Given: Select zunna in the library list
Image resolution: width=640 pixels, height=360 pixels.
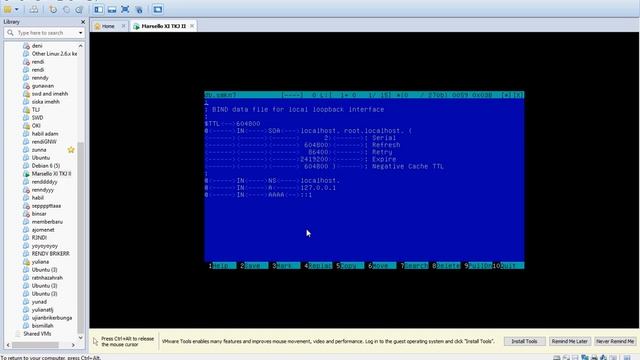Looking at the screenshot, I should (39, 150).
